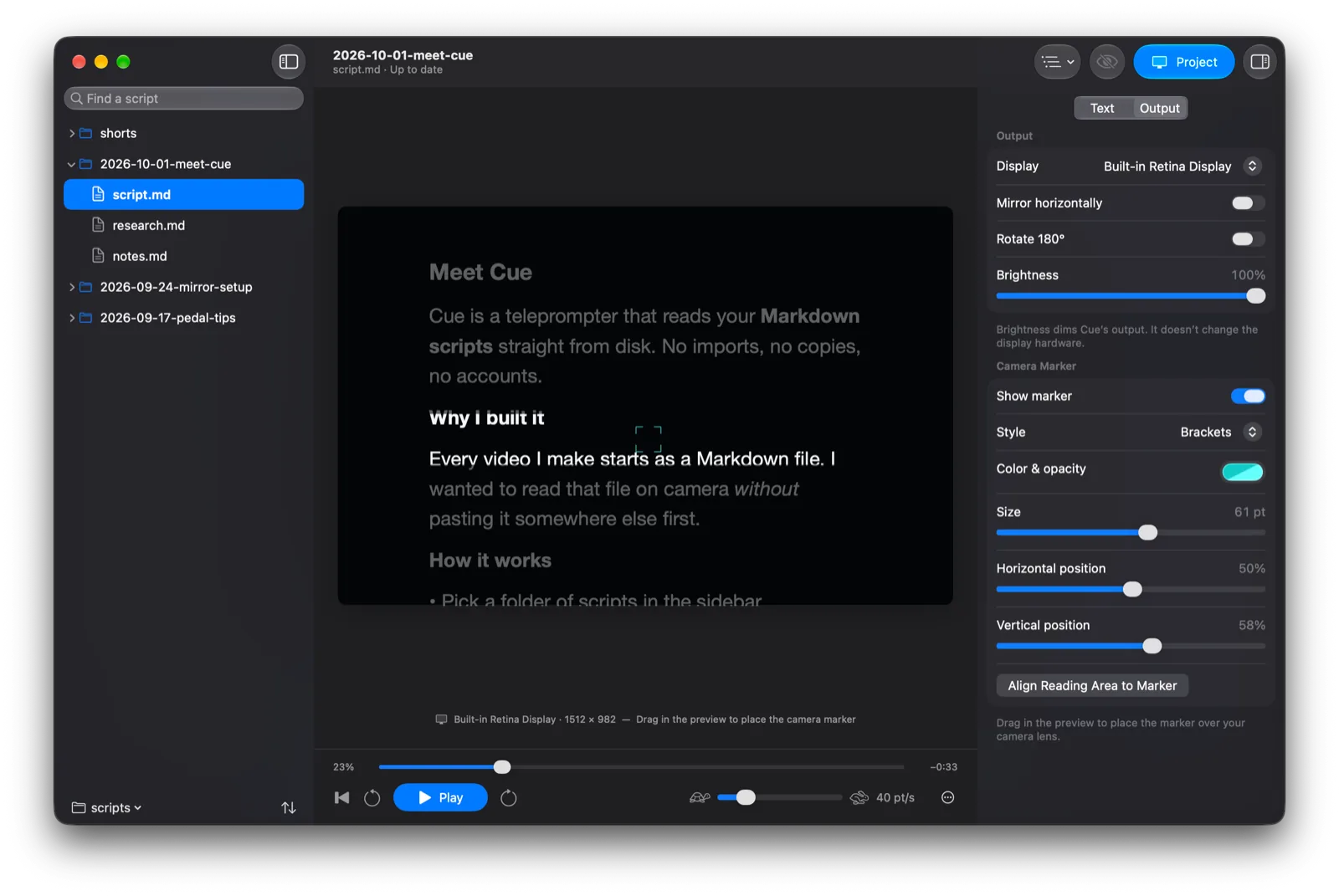Image resolution: width=1339 pixels, height=896 pixels.
Task: Open the more options ellipsis icon
Action: [x=948, y=798]
